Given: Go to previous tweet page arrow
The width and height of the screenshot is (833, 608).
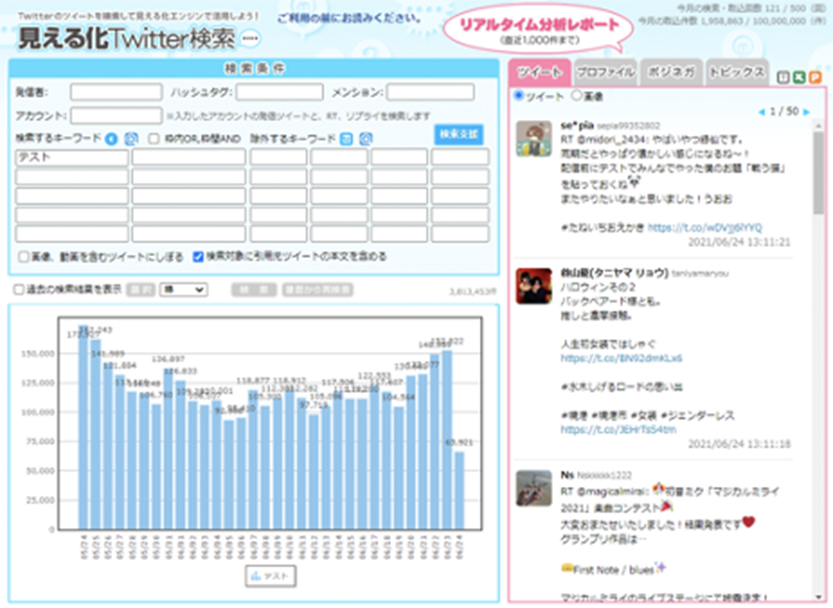Looking at the screenshot, I should [762, 112].
